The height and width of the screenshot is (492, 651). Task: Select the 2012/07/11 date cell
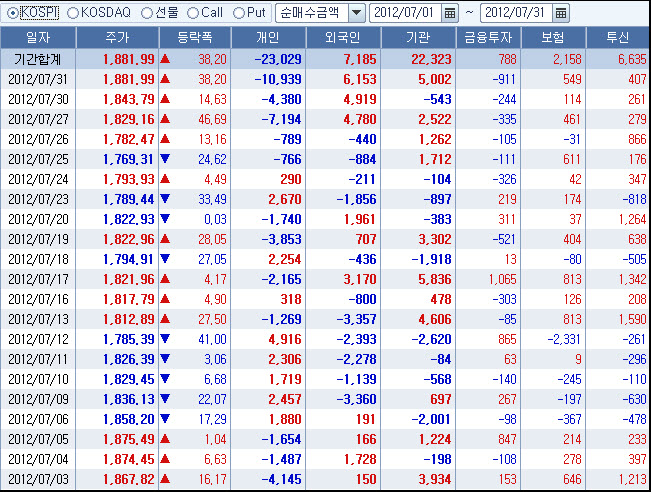point(38,360)
